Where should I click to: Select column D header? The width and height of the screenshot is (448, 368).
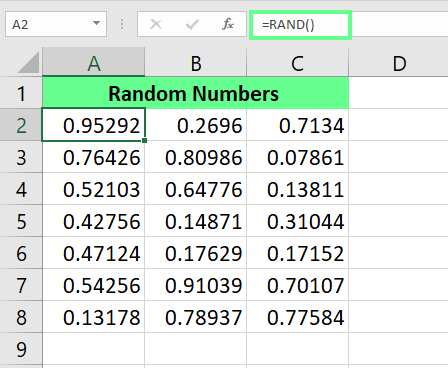pyautogui.click(x=399, y=63)
